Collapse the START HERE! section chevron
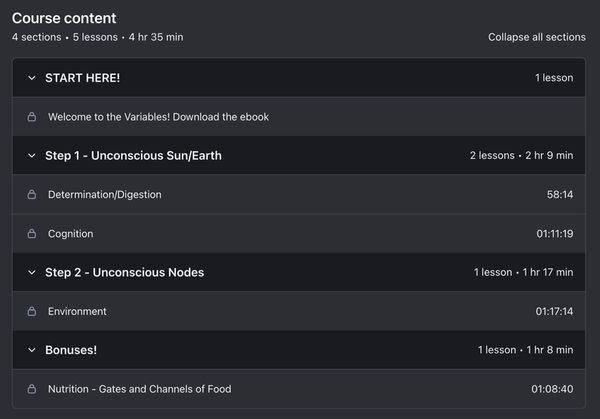The width and height of the screenshot is (600, 419). point(32,78)
